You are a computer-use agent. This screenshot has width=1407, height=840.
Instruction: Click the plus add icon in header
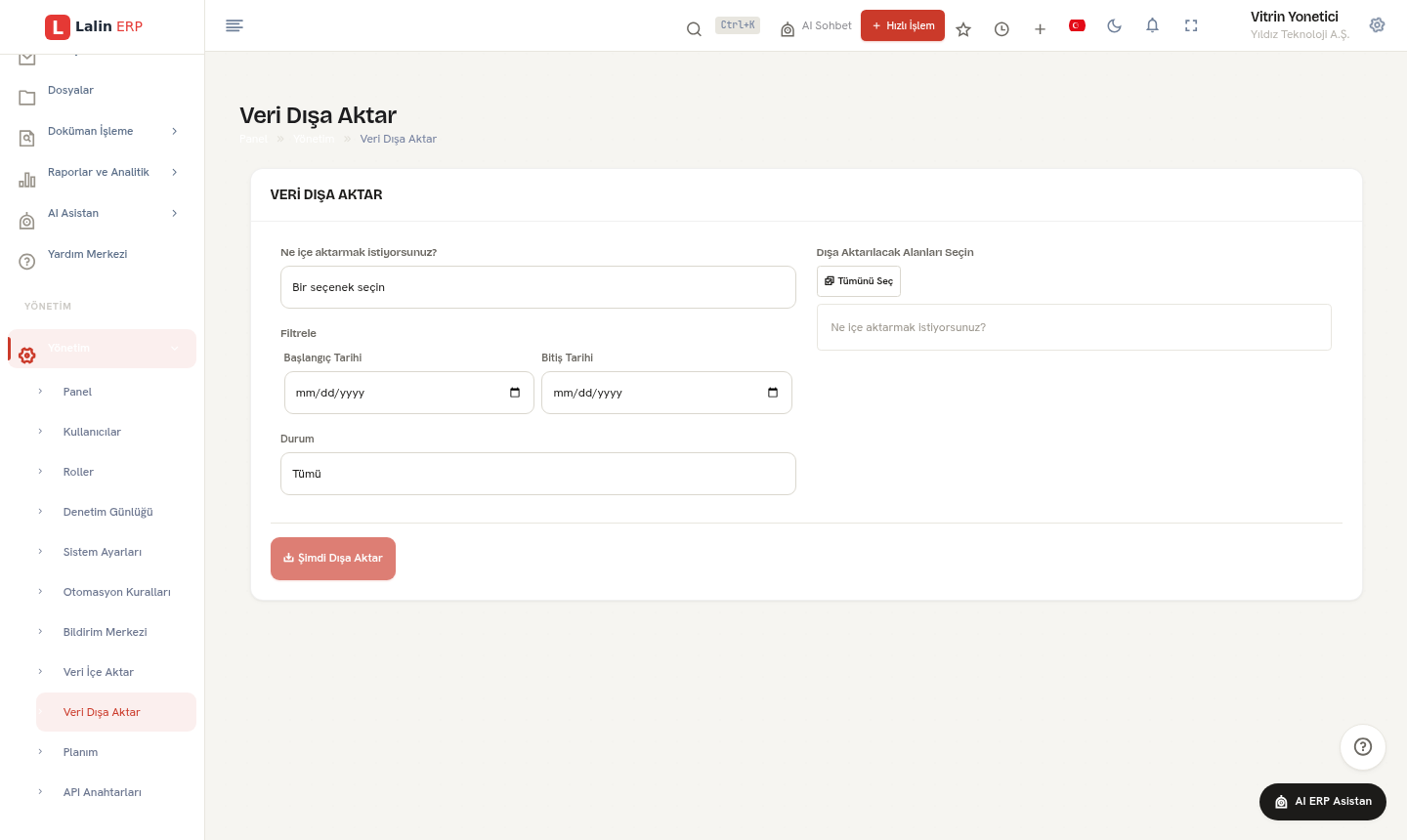pos(1040,29)
